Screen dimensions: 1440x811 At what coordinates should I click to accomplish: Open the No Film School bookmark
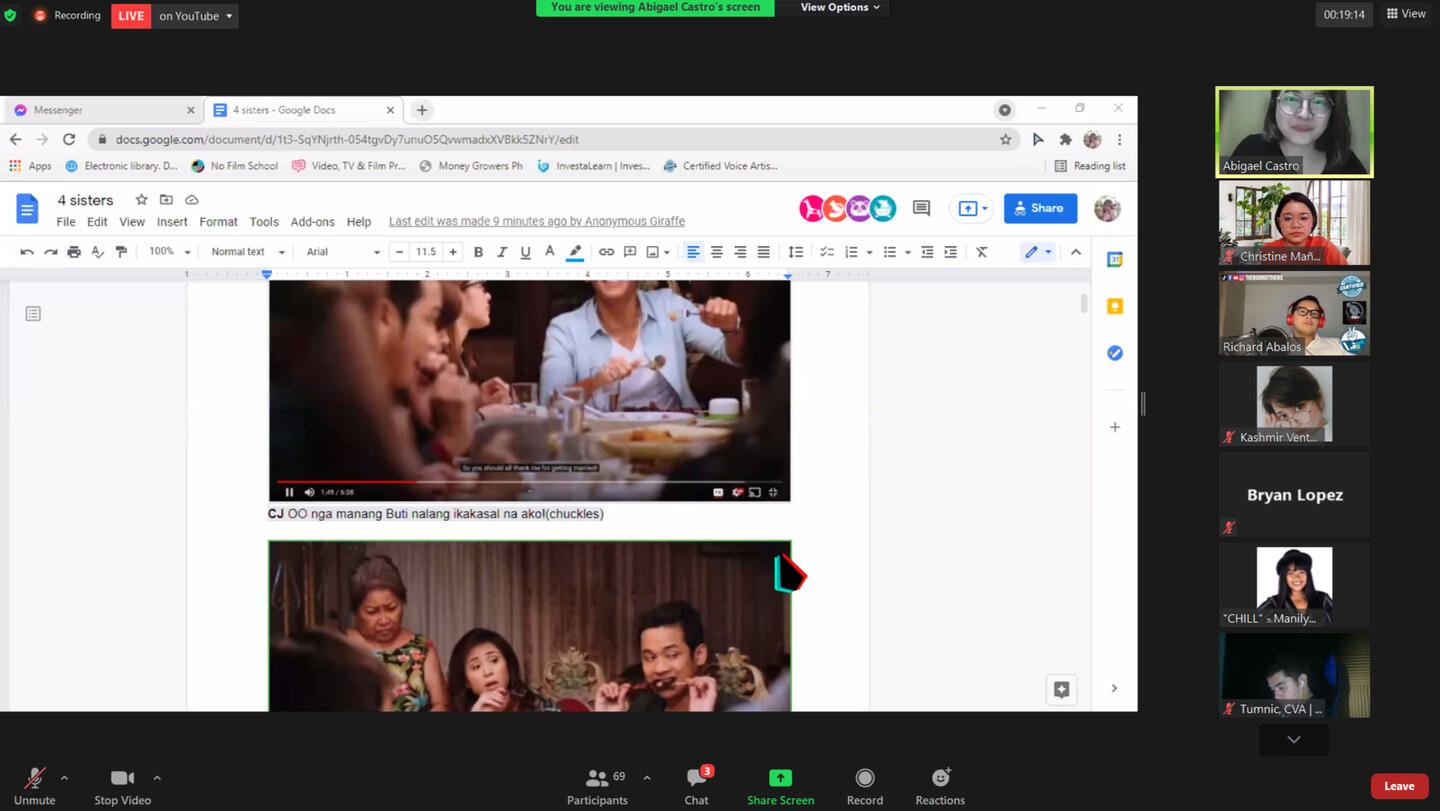(x=235, y=166)
